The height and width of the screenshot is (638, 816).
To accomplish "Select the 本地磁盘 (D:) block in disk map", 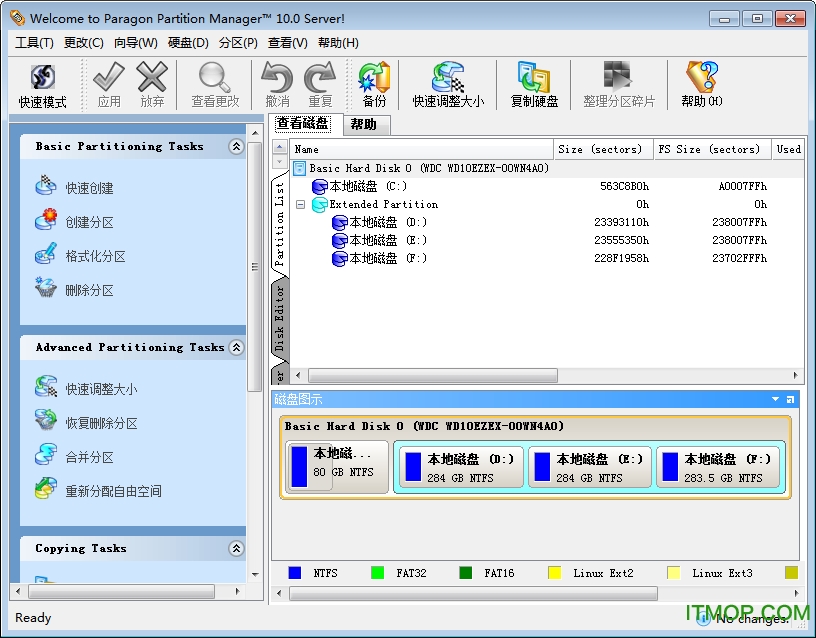I will [x=460, y=467].
